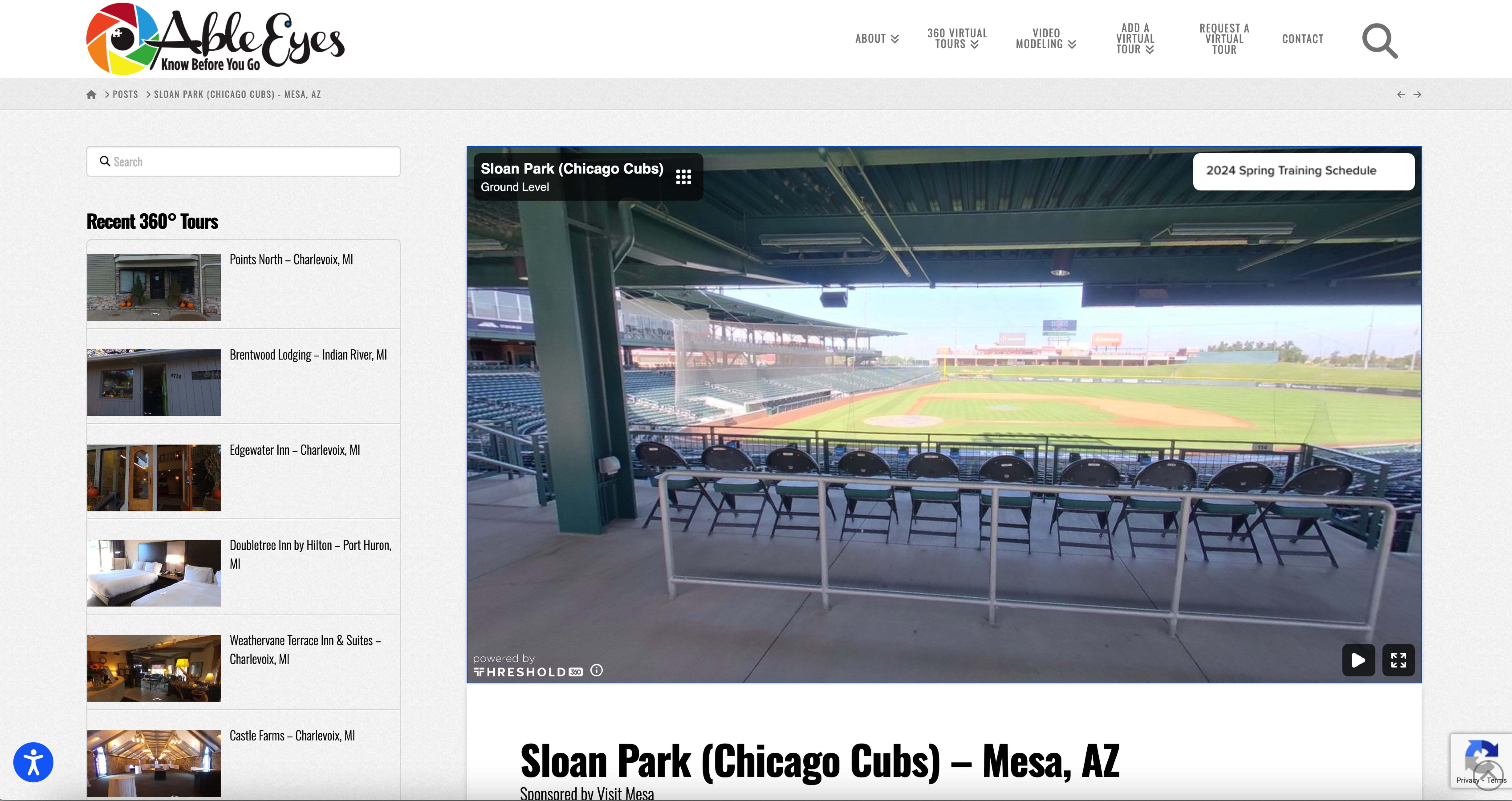Click the Sponsored by Visit Mesa text
This screenshot has height=801, width=1512.
(x=587, y=793)
